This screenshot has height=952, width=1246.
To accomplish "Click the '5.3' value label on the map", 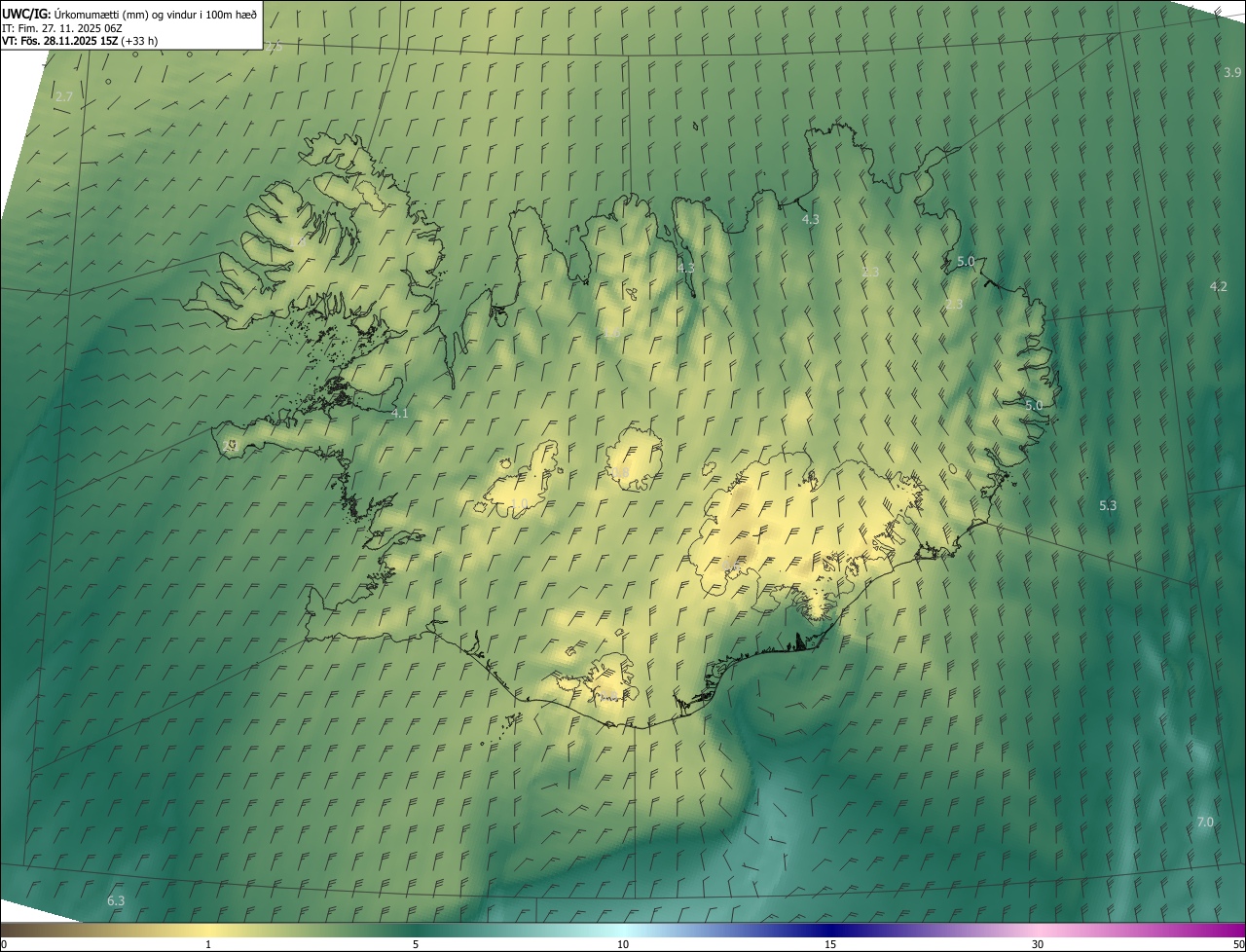I will click(1108, 505).
